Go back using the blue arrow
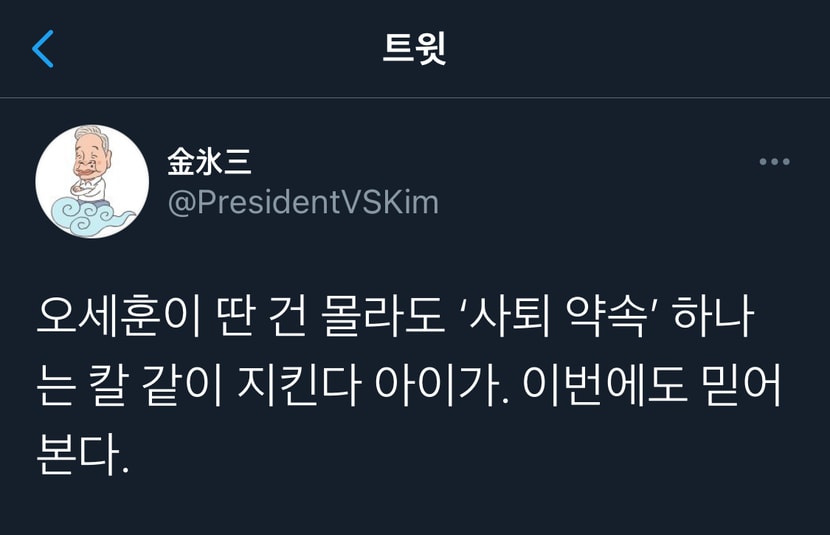The height and width of the screenshot is (535, 830). click(x=43, y=49)
